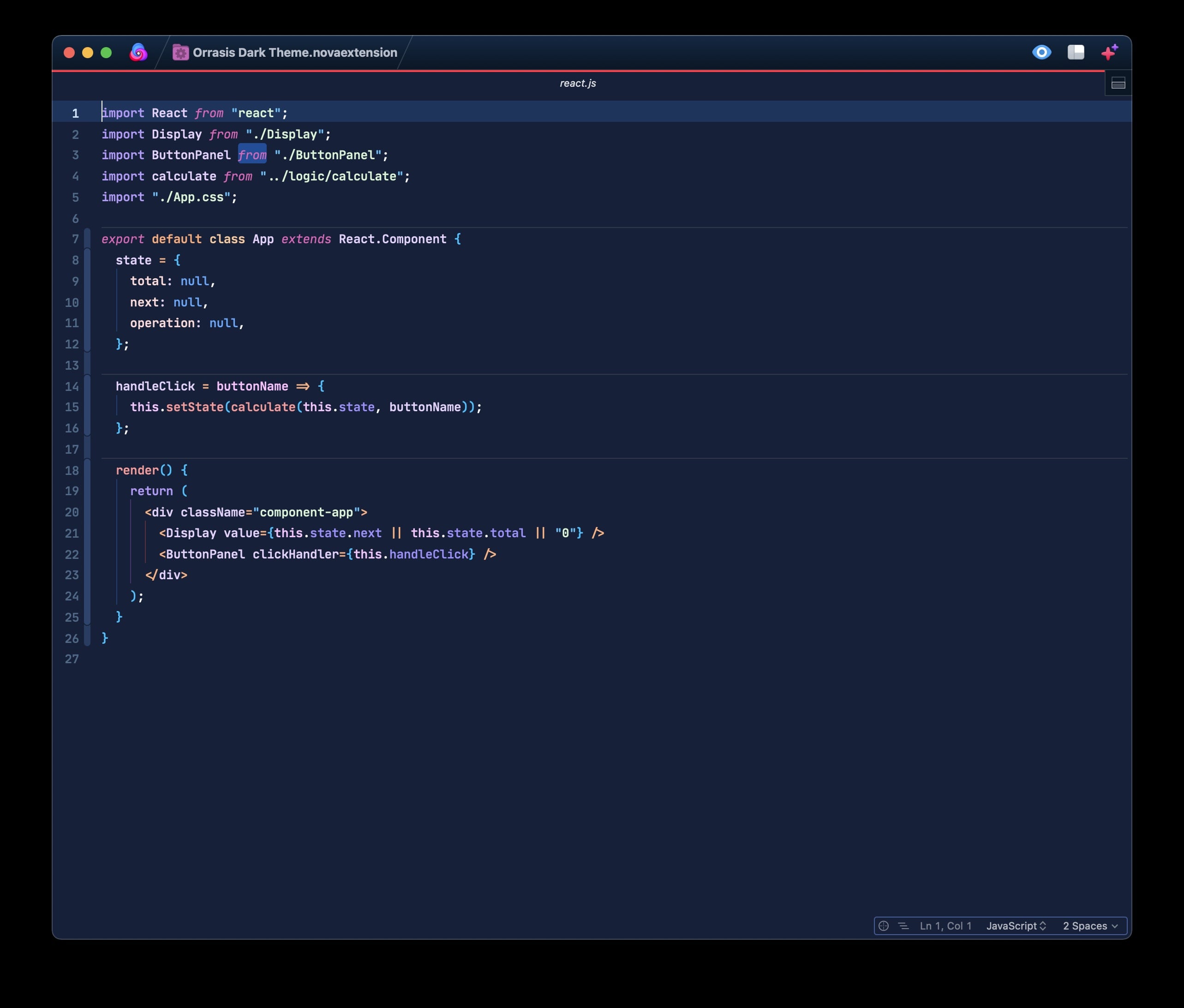1184x1008 pixels.
Task: Click the Ln 1, Col 1 position indicator
Action: click(945, 926)
